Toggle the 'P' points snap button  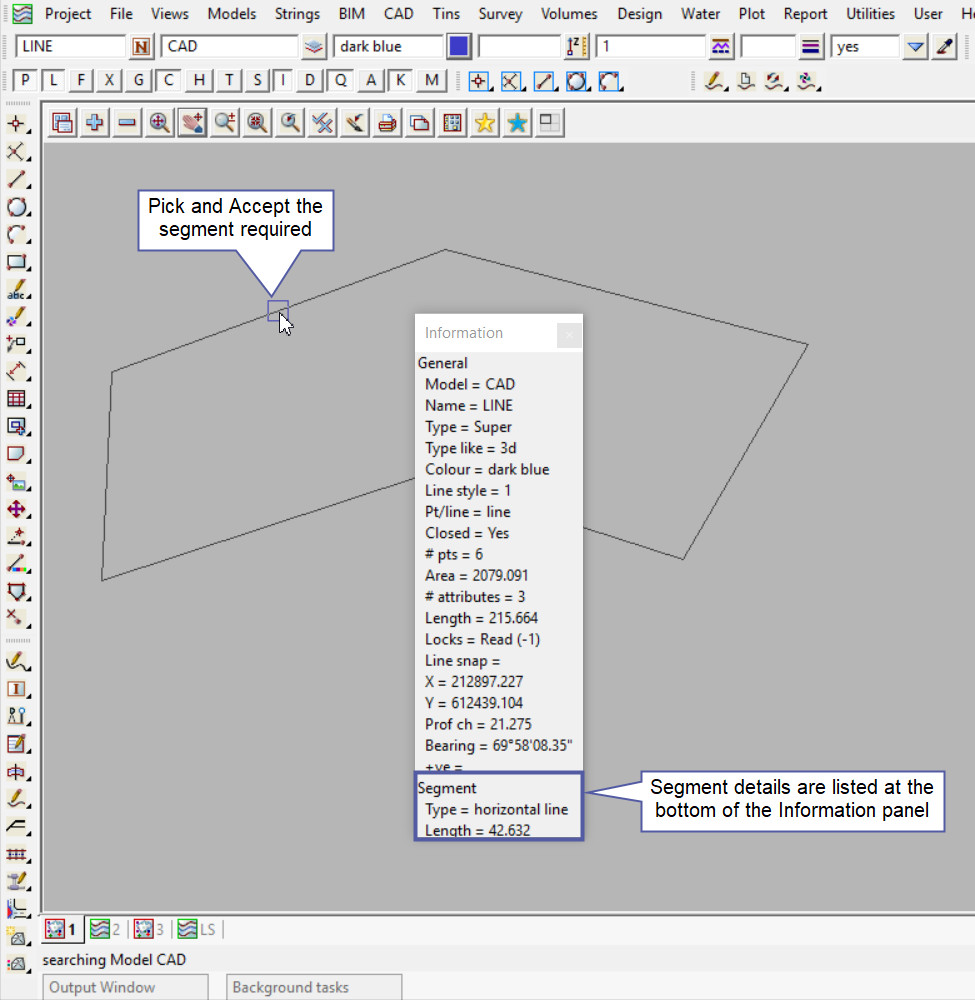click(x=25, y=81)
